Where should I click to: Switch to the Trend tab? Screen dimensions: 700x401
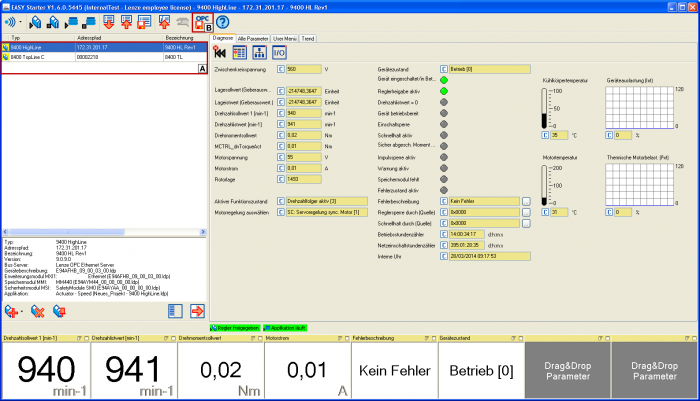click(308, 39)
